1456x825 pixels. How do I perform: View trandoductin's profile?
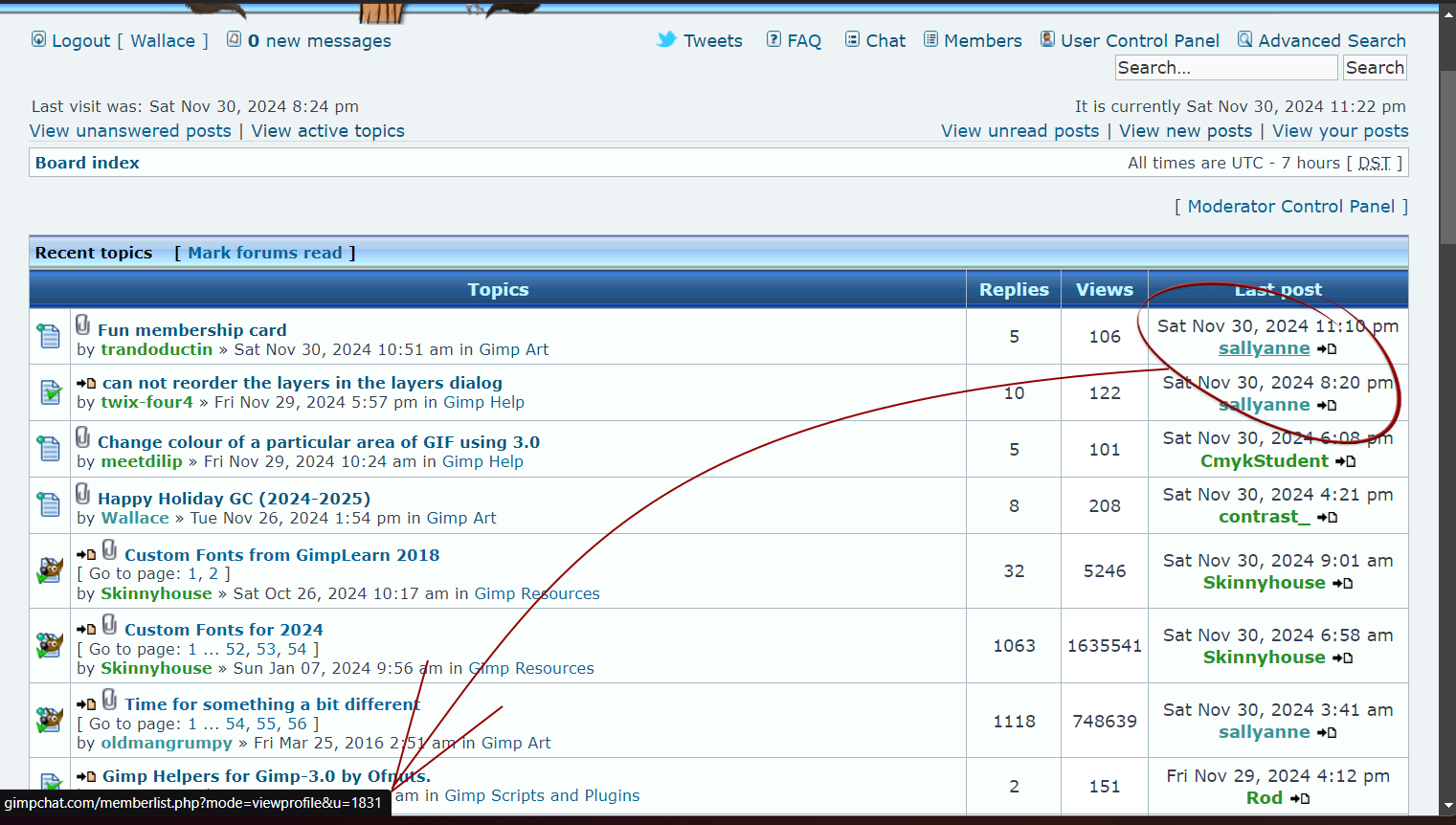157,350
